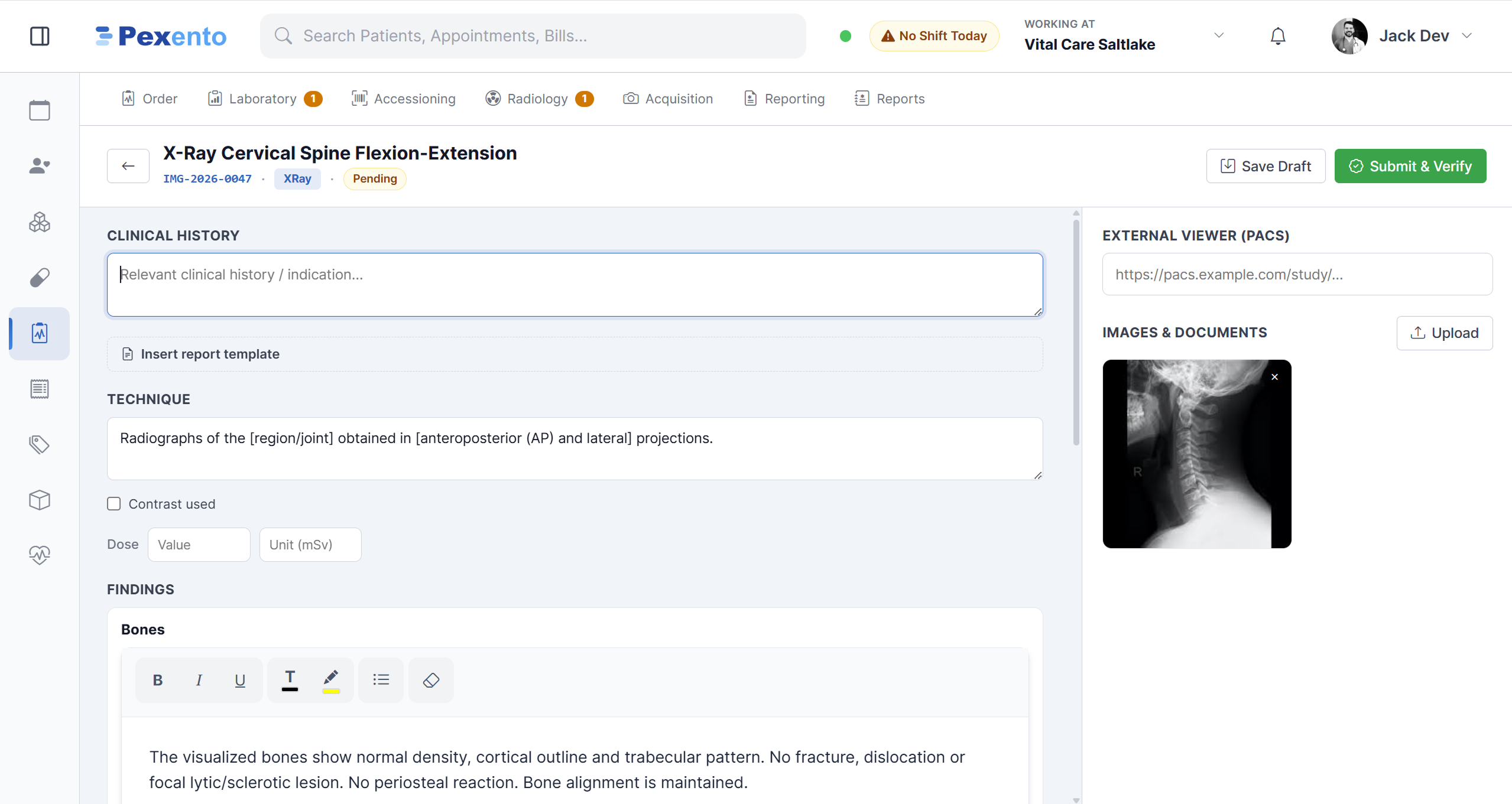Switch to the Radiology tab
The image size is (1512, 804).
[539, 99]
